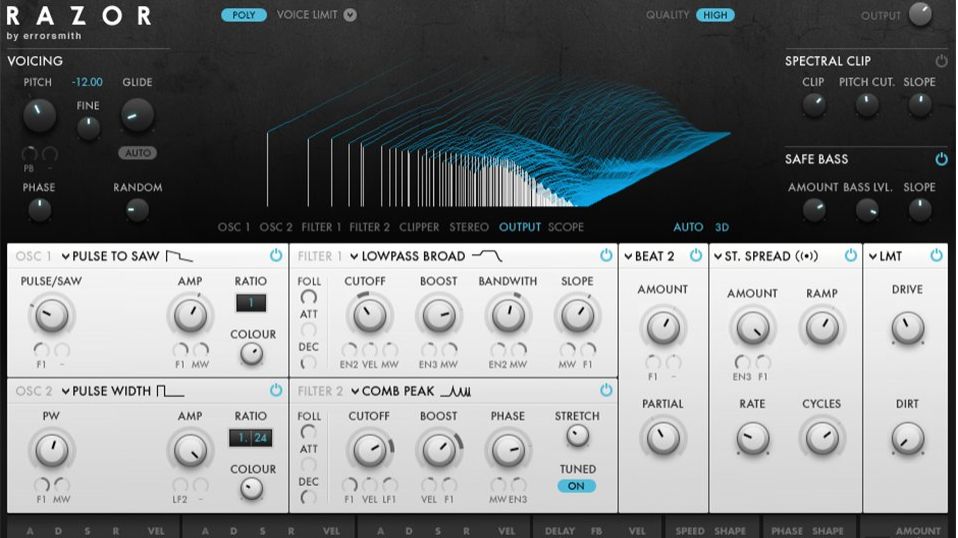958x538 pixels.
Task: Click the St. Spread Cycles knob
Action: [x=822, y=438]
